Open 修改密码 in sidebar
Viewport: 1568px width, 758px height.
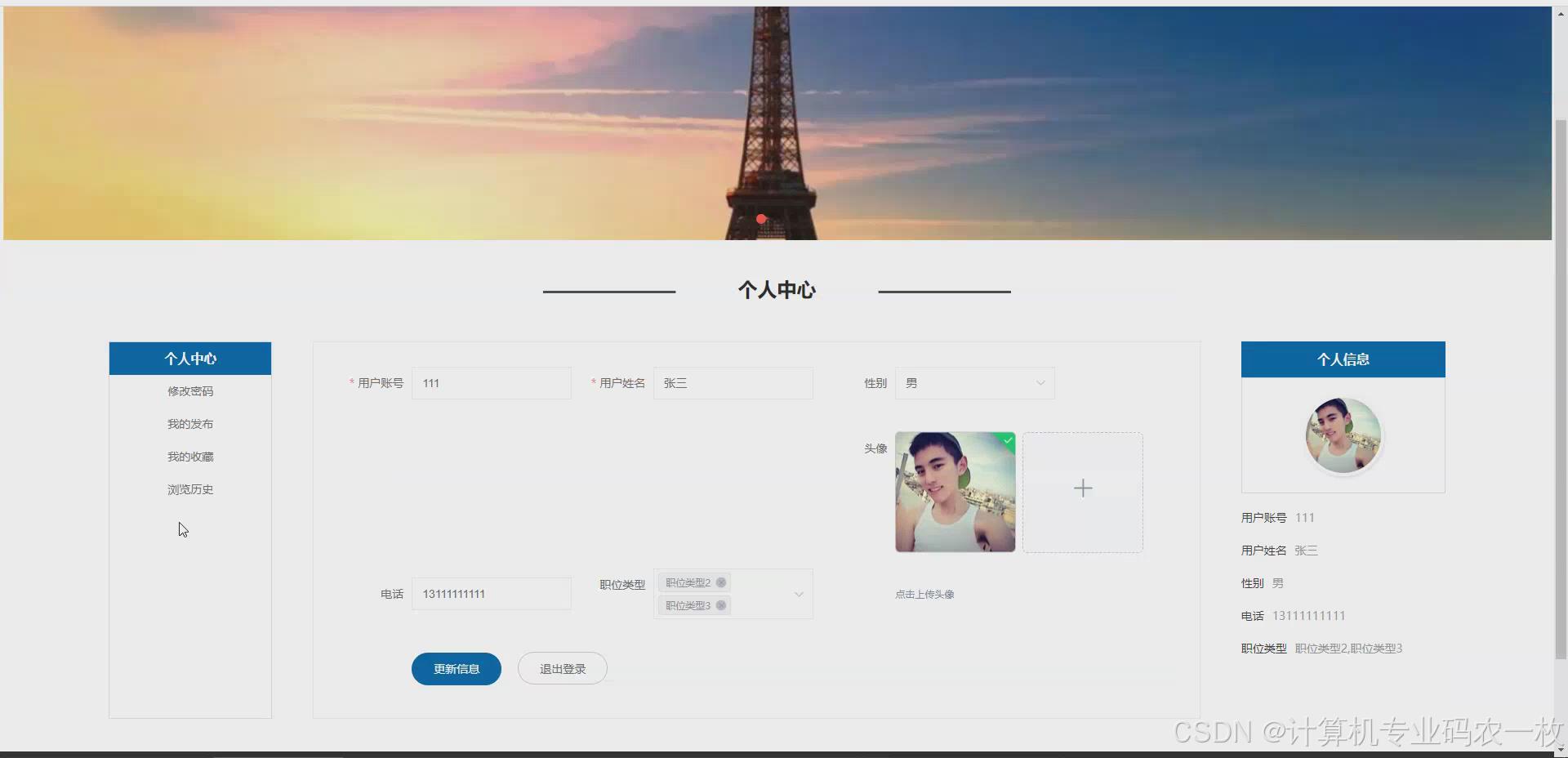pos(190,391)
